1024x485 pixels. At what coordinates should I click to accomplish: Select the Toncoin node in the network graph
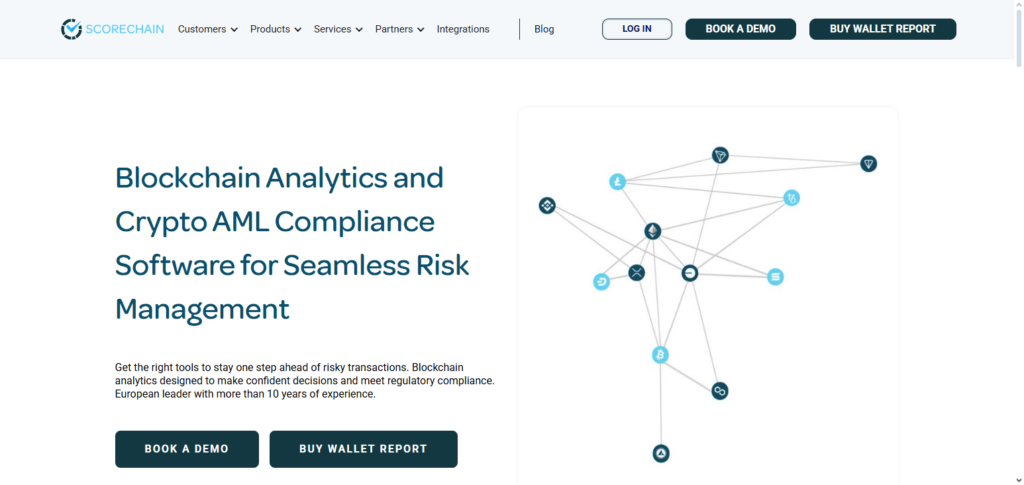click(868, 164)
